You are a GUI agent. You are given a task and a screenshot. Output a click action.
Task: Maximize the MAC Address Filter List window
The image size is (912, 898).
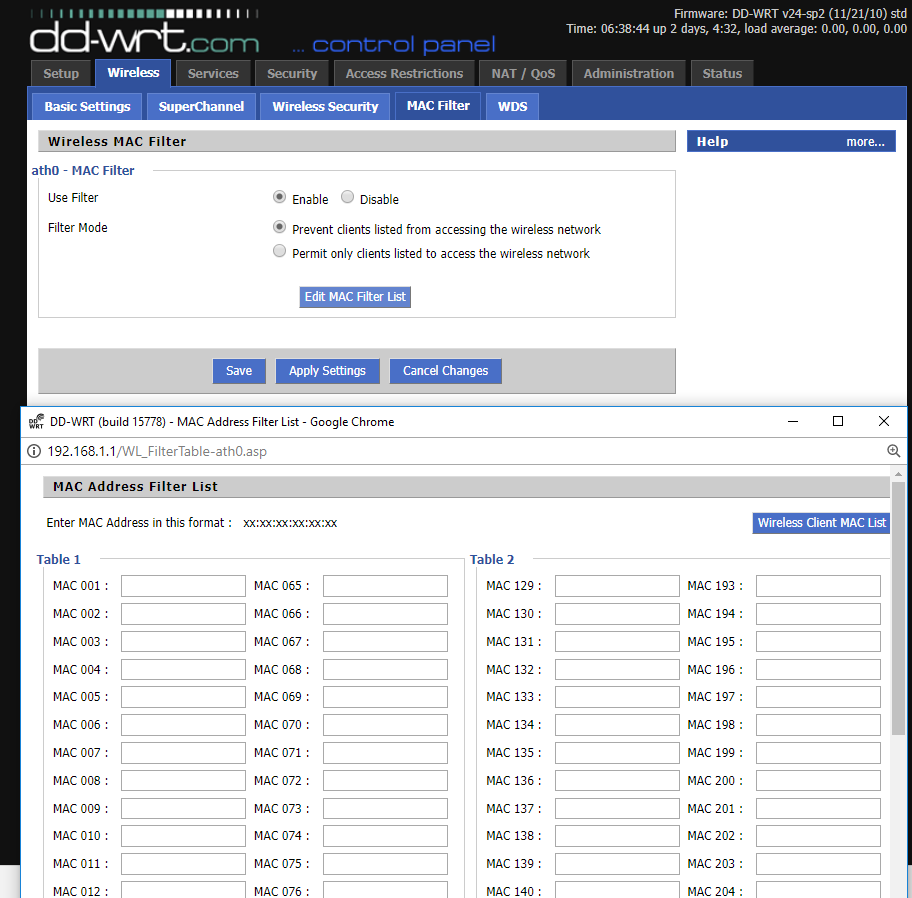[x=838, y=421]
